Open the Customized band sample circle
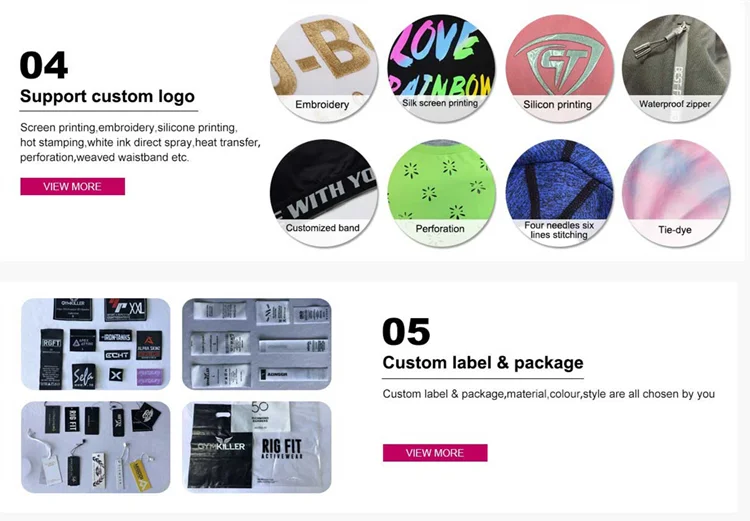This screenshot has height=521, width=750. 323,192
